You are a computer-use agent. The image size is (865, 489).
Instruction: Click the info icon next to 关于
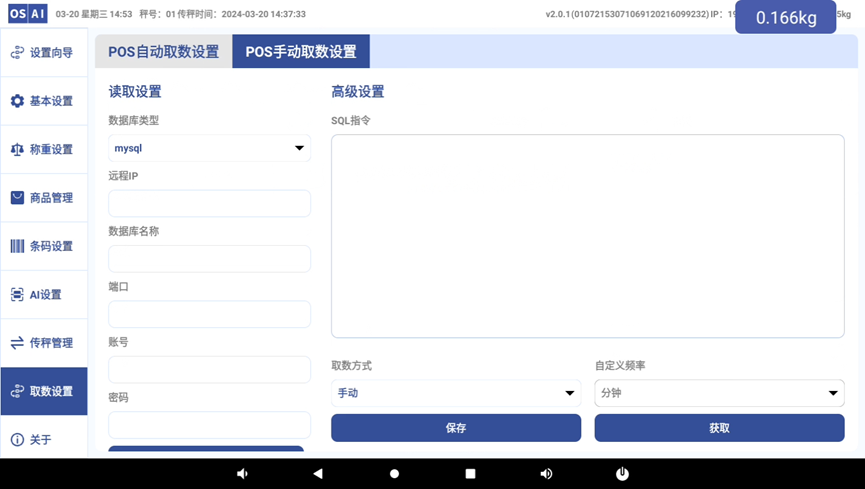17,440
